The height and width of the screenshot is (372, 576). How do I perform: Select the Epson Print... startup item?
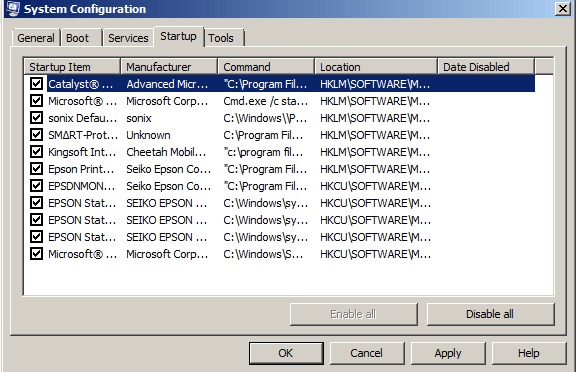coord(81,169)
